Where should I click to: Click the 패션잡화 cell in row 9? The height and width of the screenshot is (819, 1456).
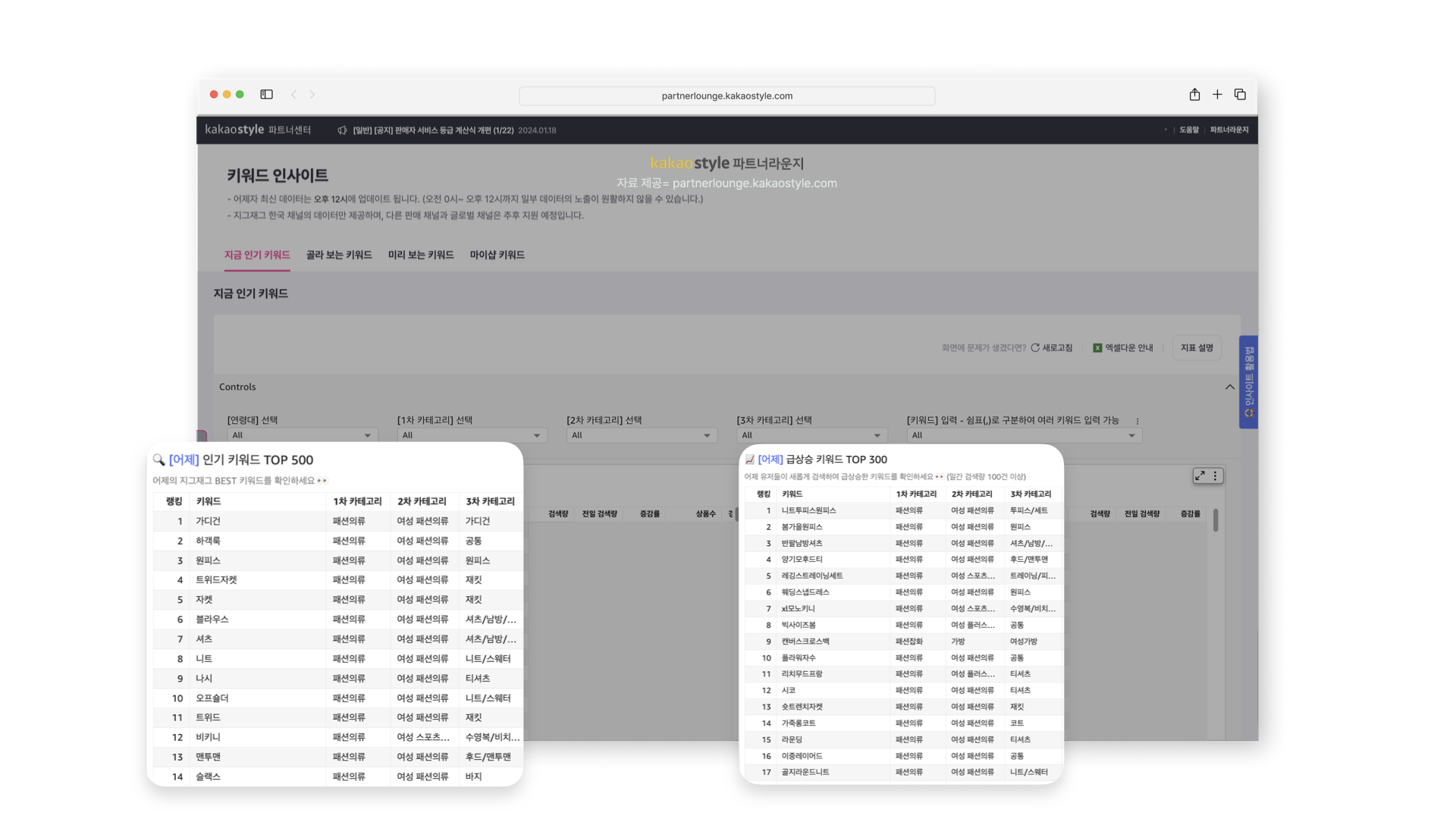908,642
